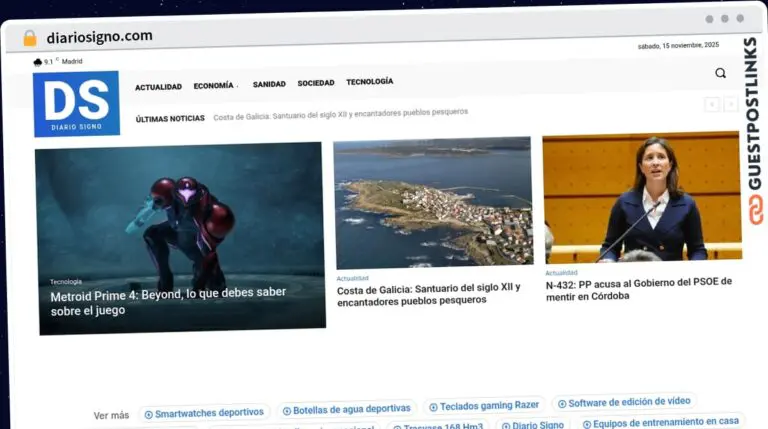Open the Actualidad menu section

coord(158,87)
